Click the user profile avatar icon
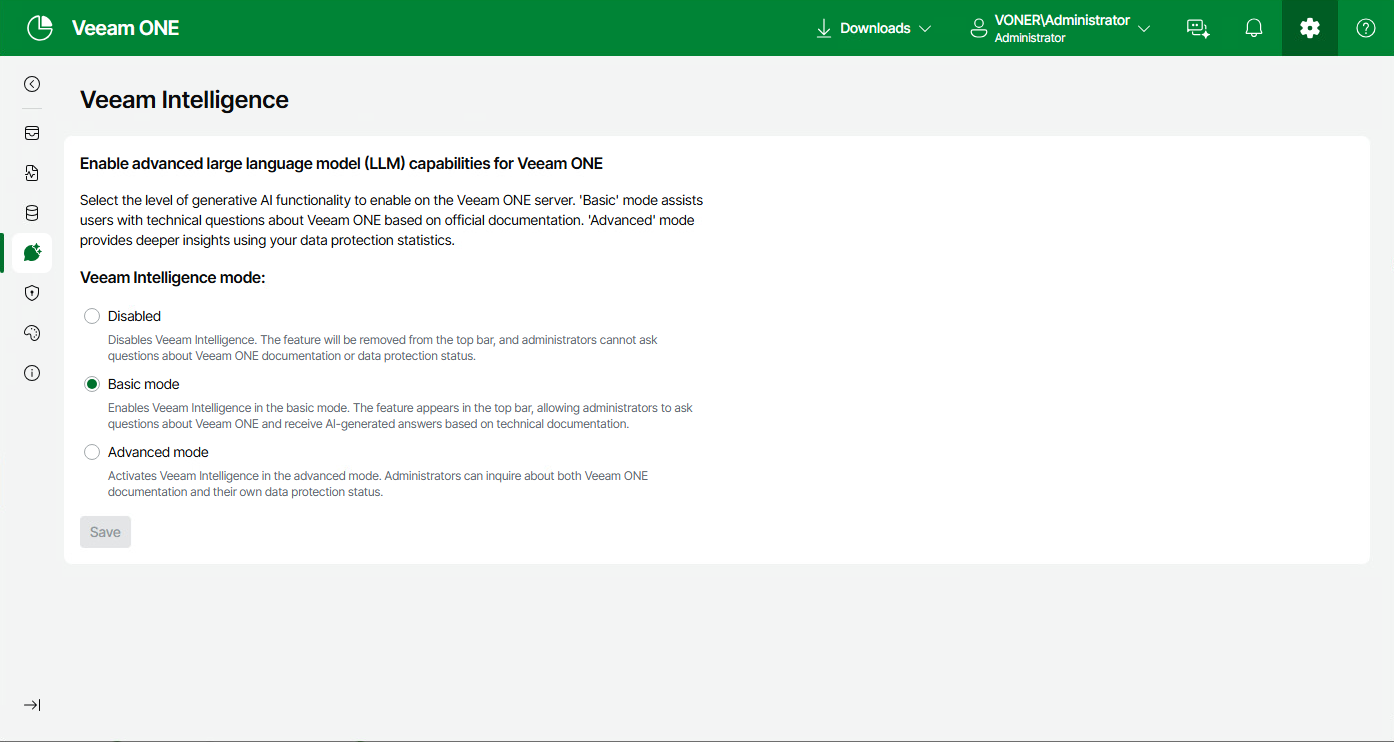Viewport: 1394px width, 742px height. click(x=979, y=28)
